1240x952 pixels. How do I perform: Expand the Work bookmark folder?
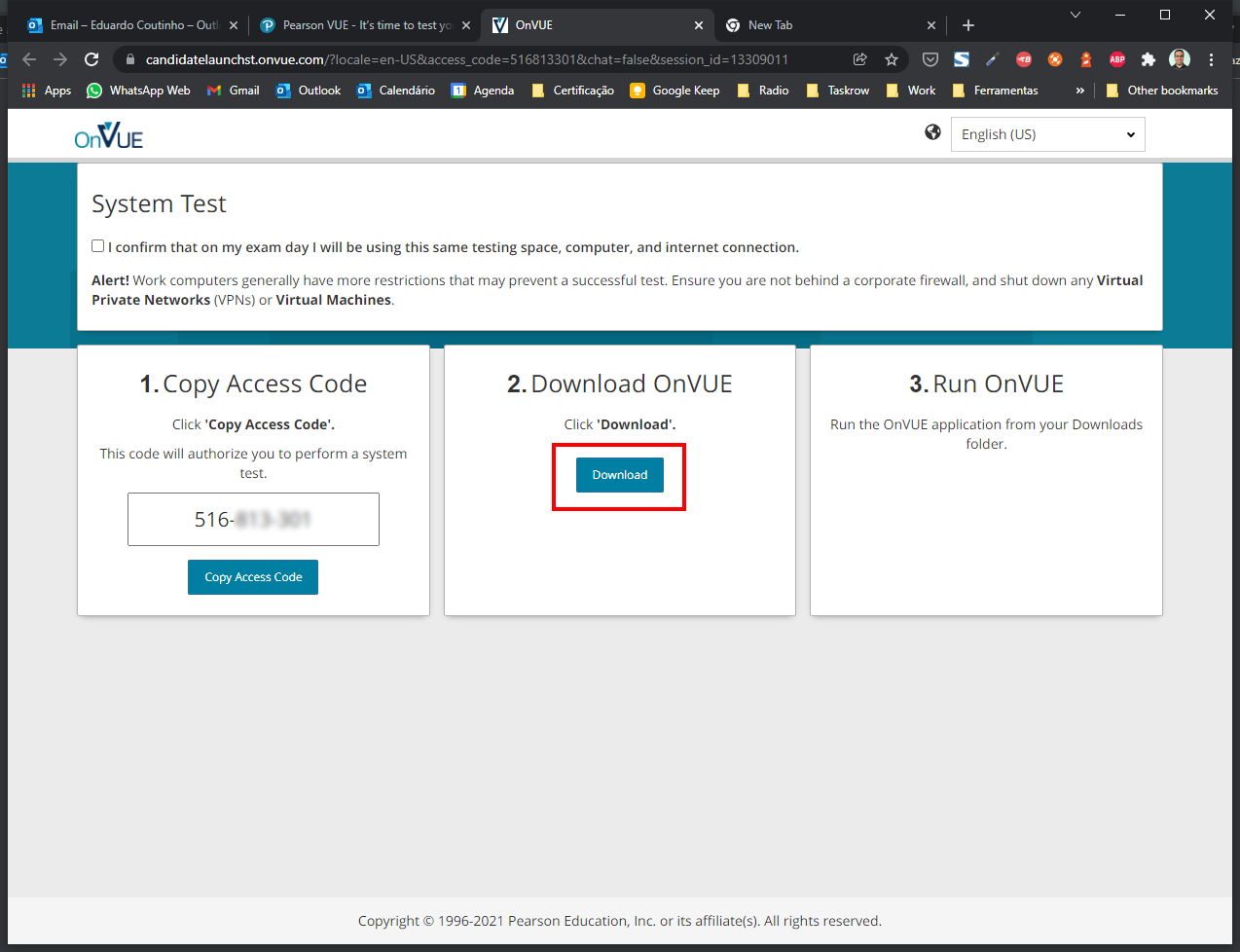point(911,91)
